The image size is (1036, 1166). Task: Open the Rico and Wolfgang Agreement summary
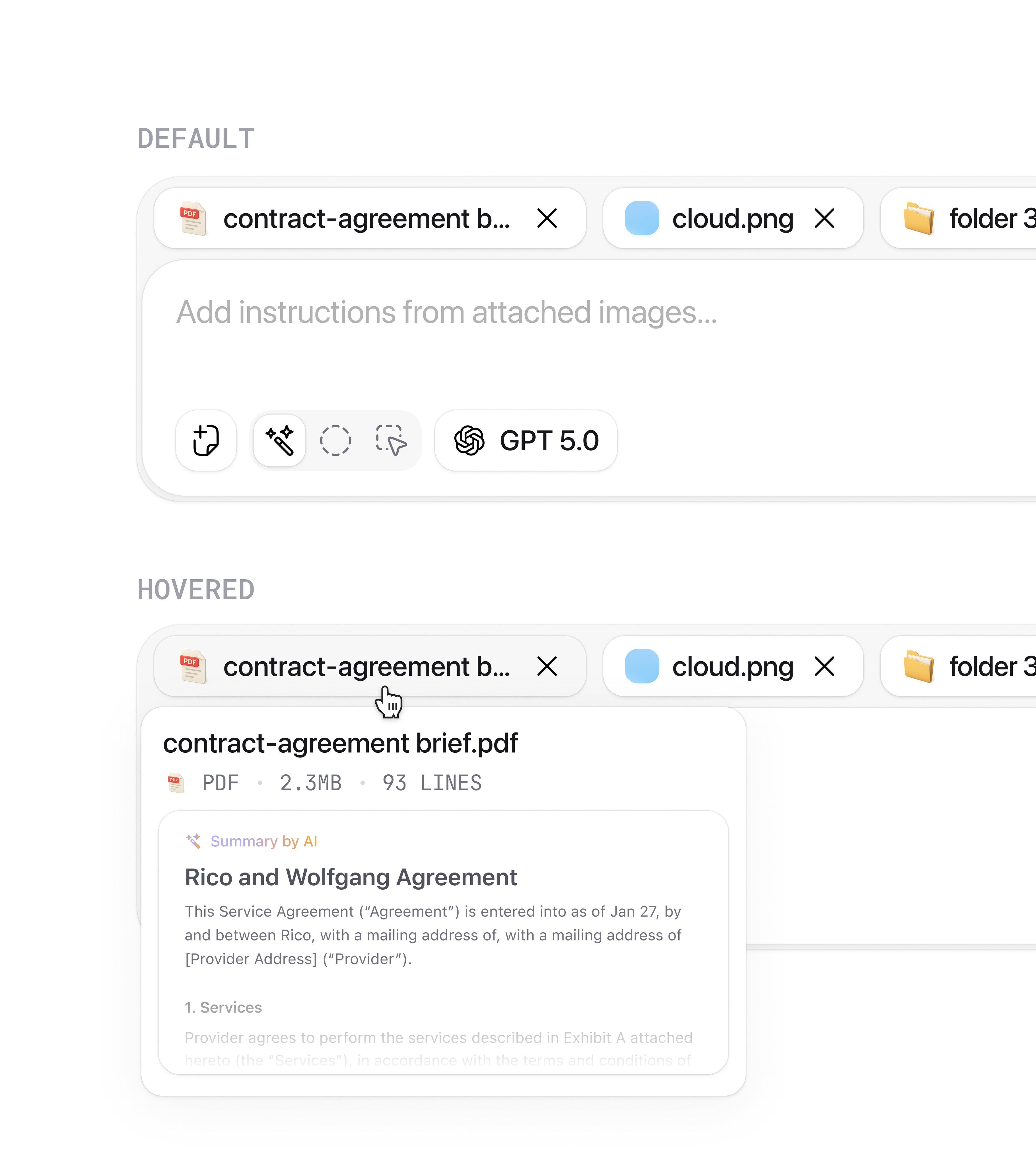coord(351,877)
